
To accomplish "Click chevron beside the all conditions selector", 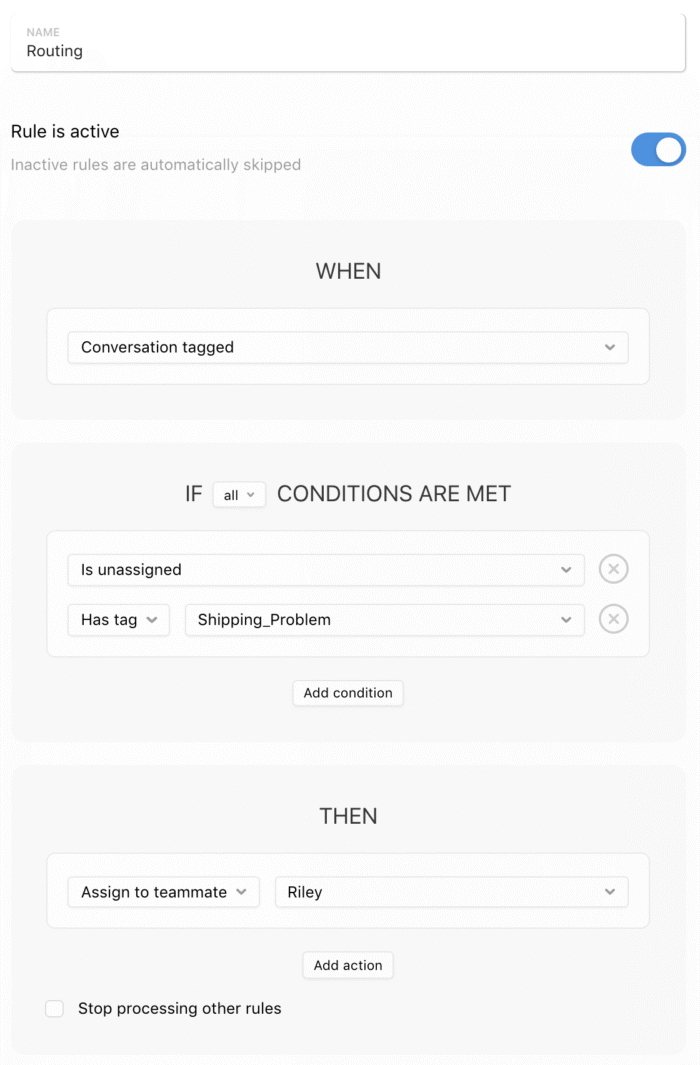I will (x=251, y=494).
